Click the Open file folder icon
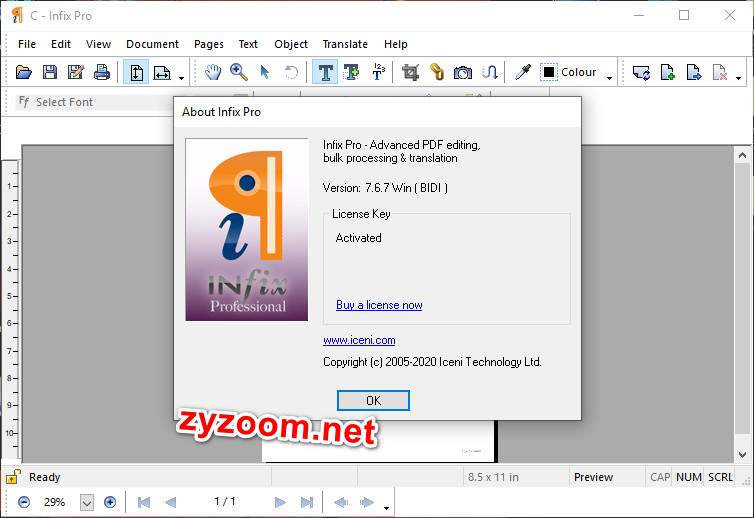The height and width of the screenshot is (518, 754). point(24,72)
